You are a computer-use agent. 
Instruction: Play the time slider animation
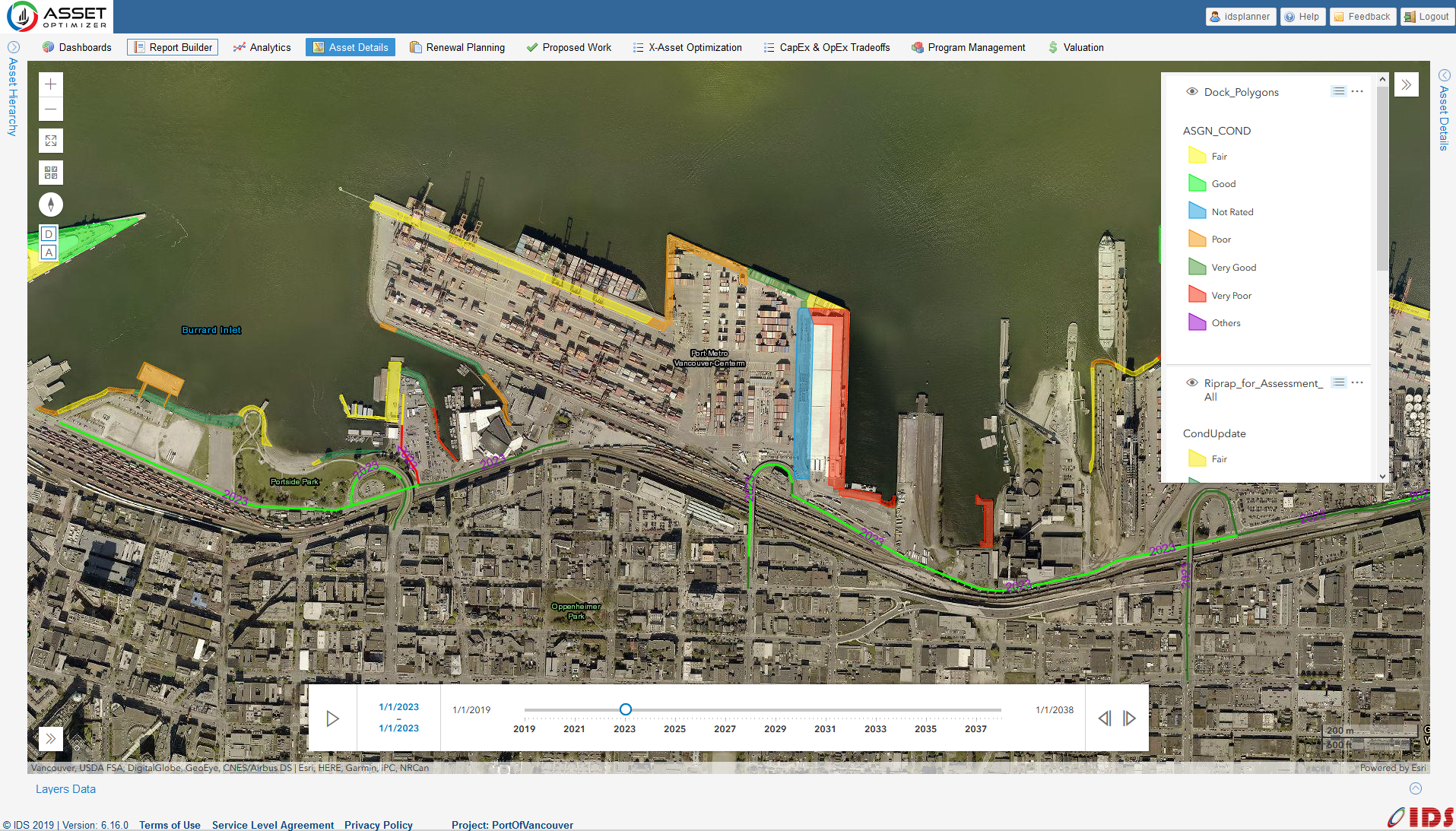332,718
